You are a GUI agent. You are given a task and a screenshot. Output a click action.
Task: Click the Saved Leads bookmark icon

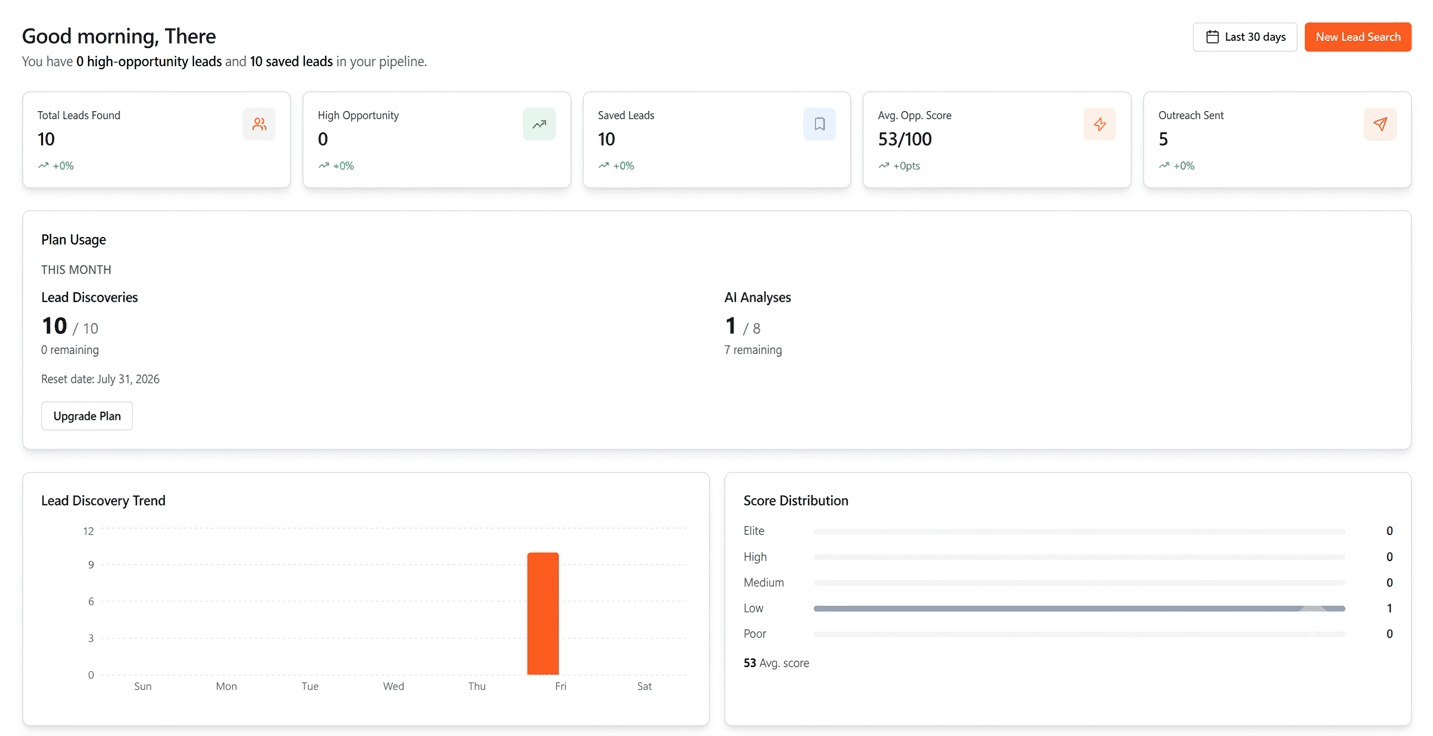click(x=819, y=124)
